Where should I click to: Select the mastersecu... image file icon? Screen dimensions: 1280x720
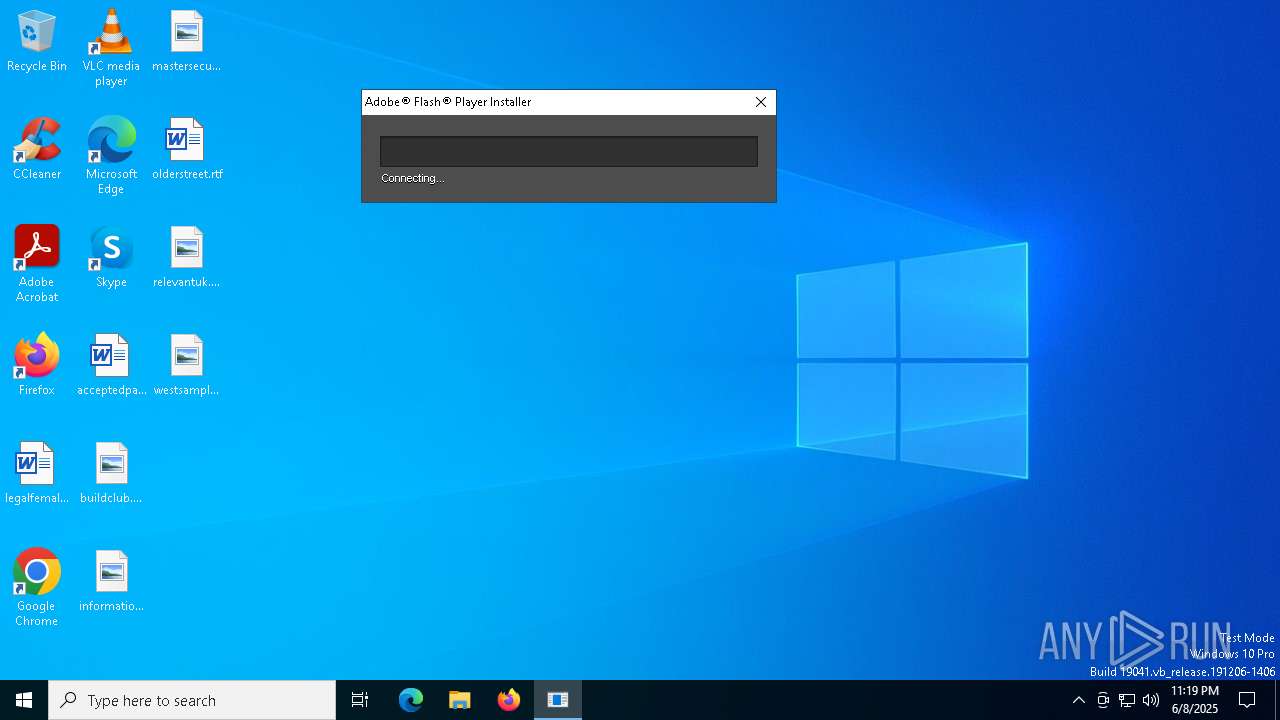186,42
